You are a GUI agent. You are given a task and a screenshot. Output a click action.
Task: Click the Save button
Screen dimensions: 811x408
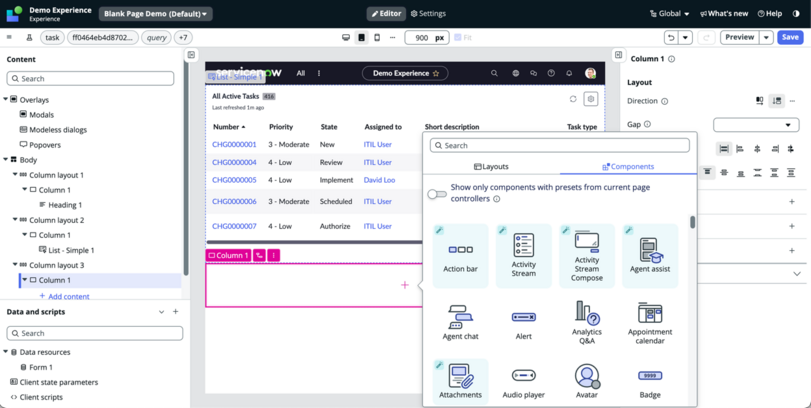click(x=790, y=37)
